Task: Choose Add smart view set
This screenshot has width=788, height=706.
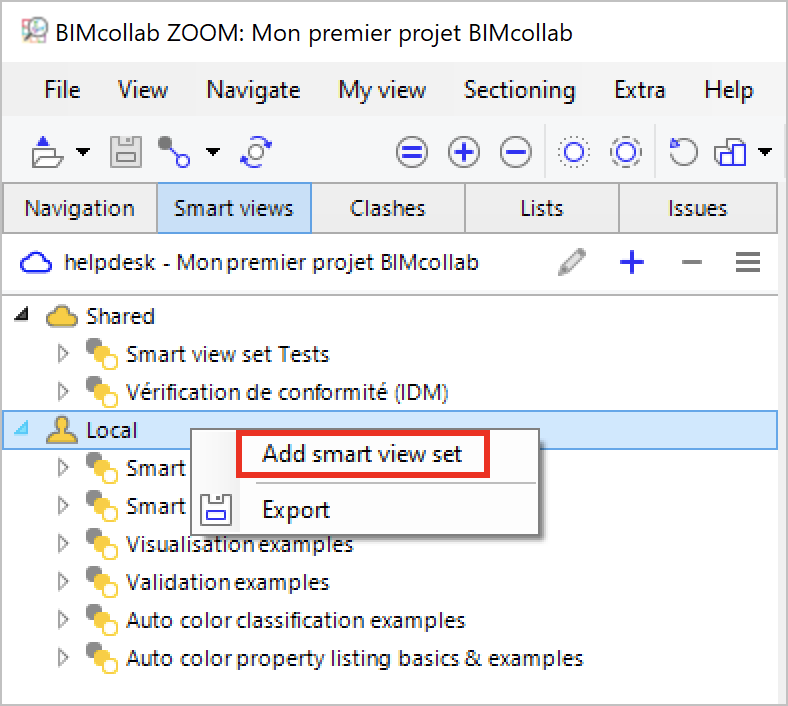Action: 362,454
